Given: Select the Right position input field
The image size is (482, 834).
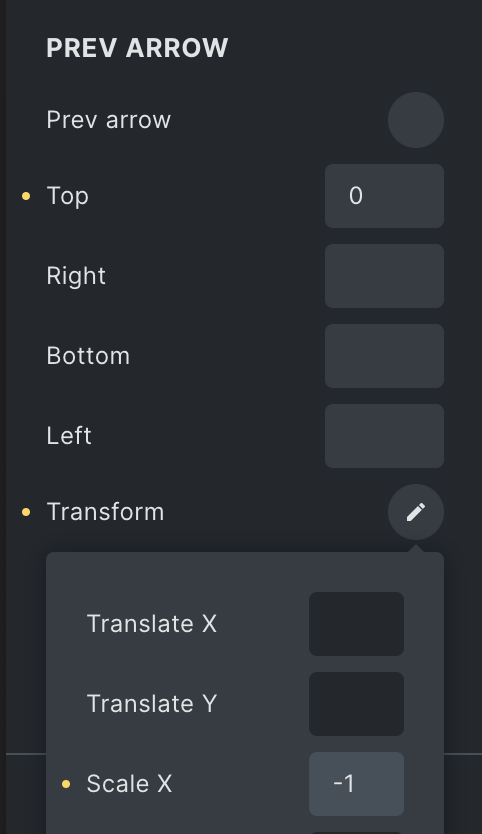Looking at the screenshot, I should point(384,276).
